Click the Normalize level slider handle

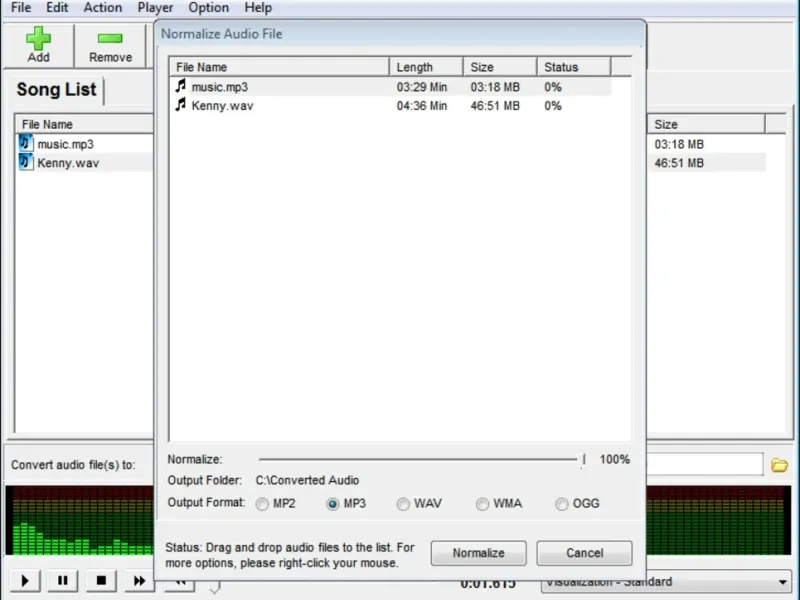click(583, 460)
